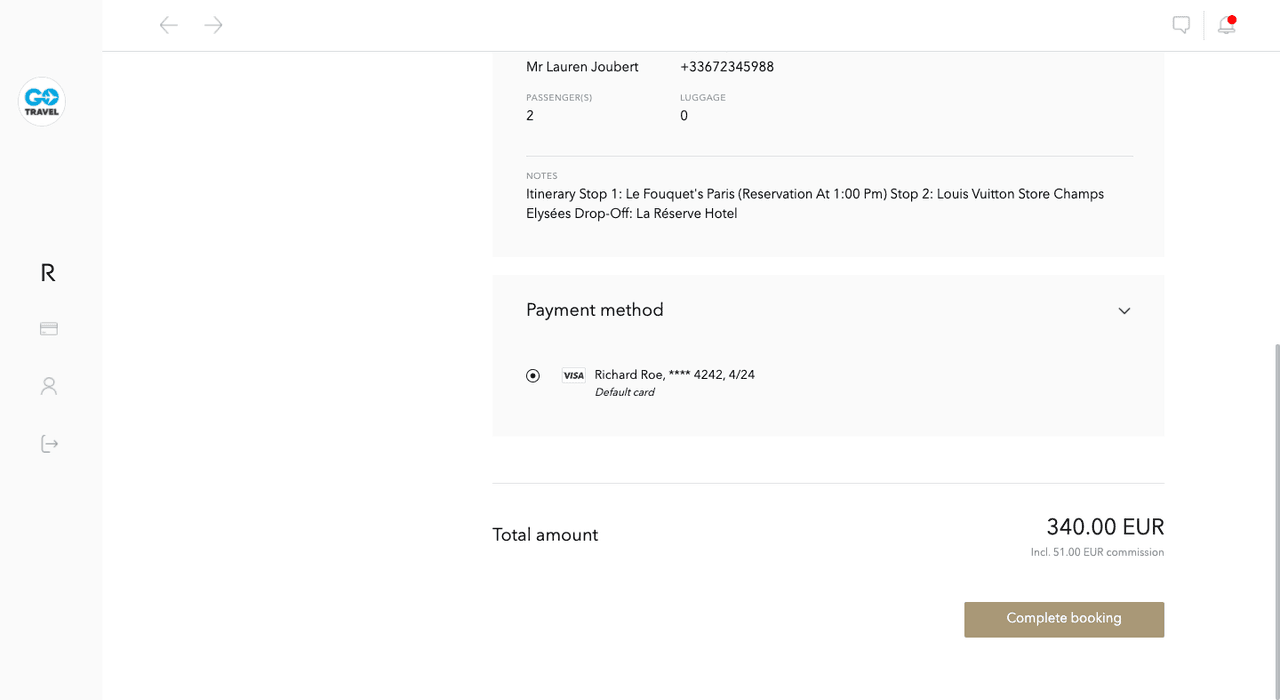Viewport: 1280px width, 700px height.
Task: Go forward using the right arrow
Action: [213, 25]
